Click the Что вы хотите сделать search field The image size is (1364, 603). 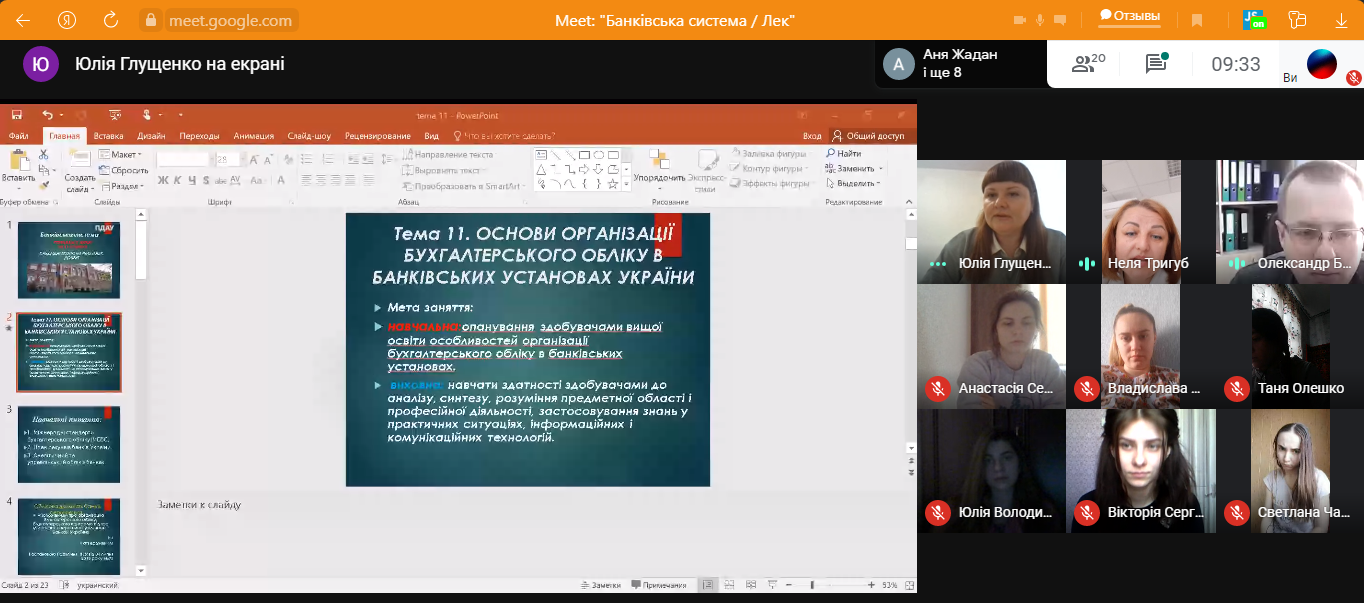point(505,136)
